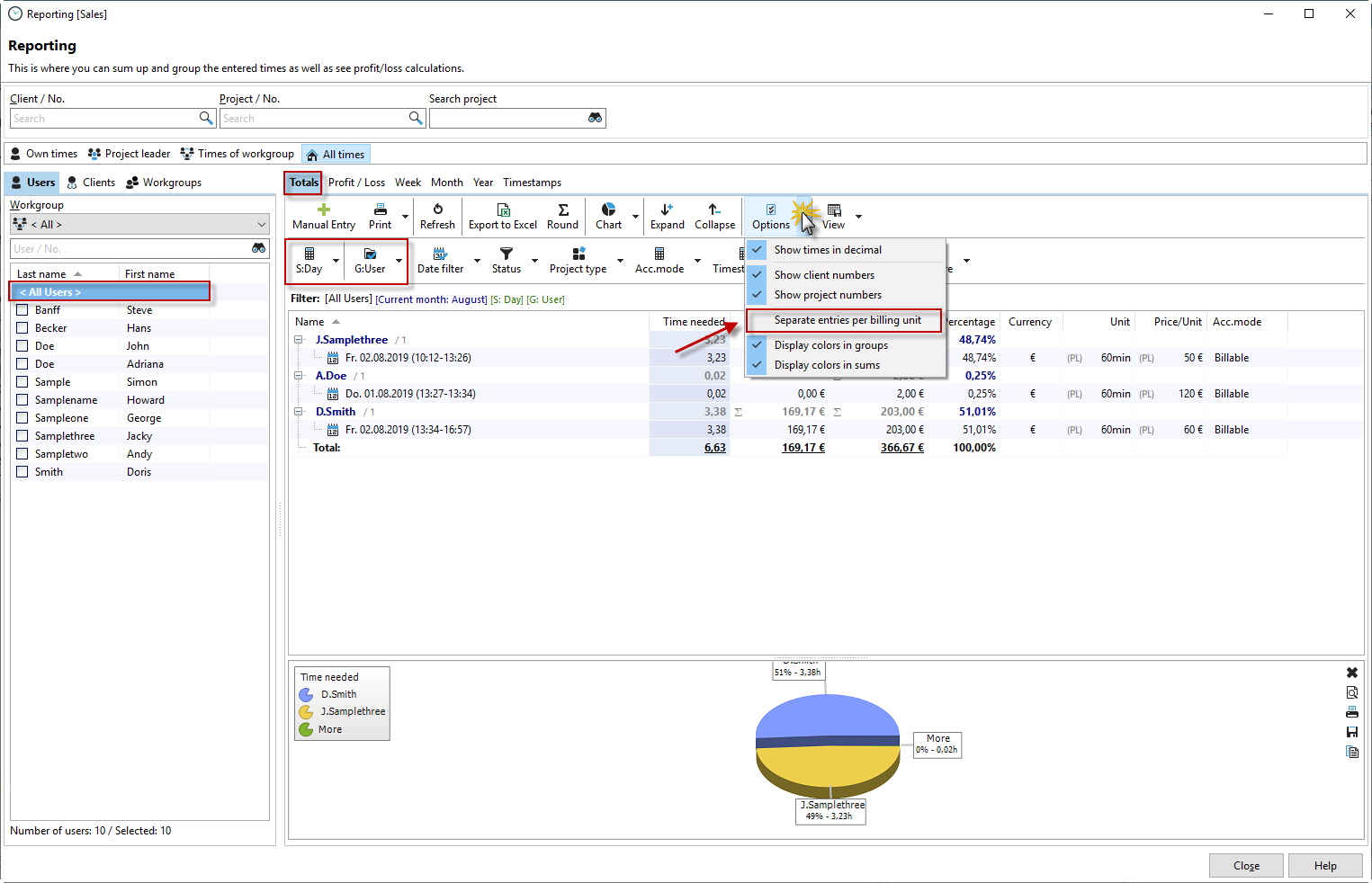Click the blue D.Smith legend swatch
The height and width of the screenshot is (883, 1372).
[306, 694]
